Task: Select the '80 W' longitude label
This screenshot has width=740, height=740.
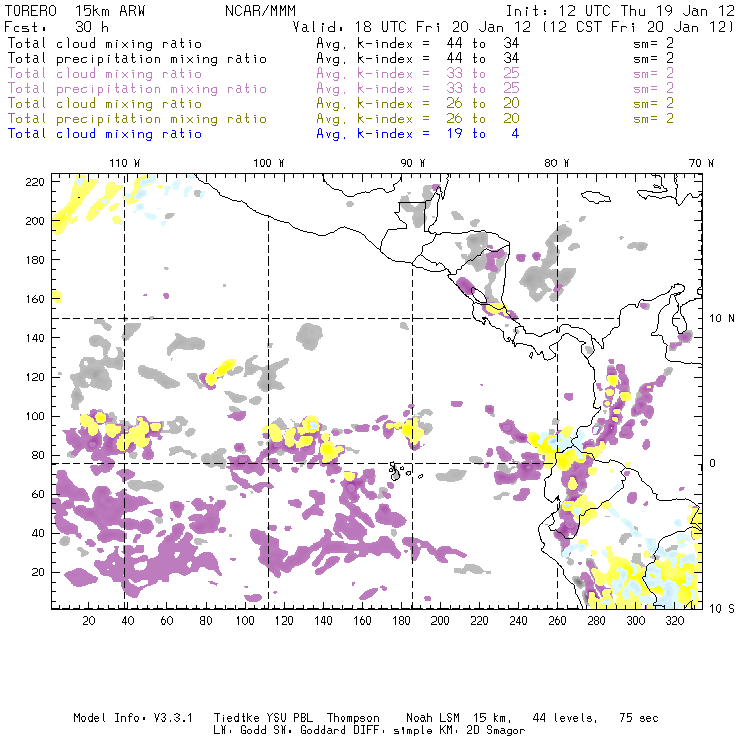Action: point(557,163)
